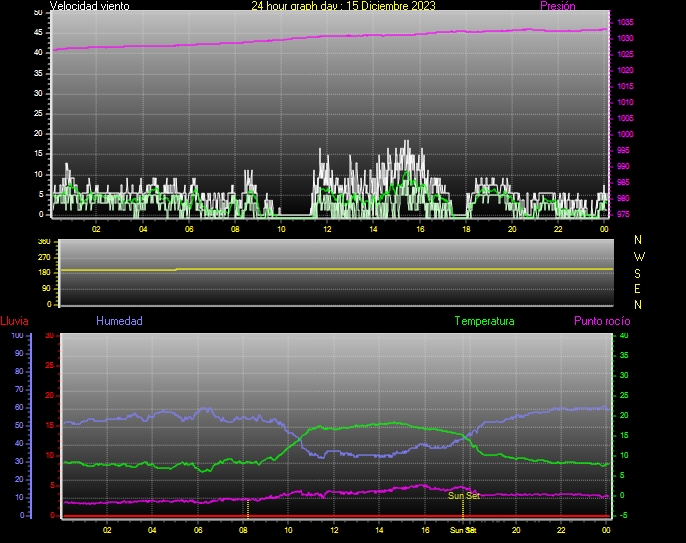Image resolution: width=686 pixels, height=543 pixels.
Task: Click the blue "50" value on the humidity axis
Action: pos(19,426)
